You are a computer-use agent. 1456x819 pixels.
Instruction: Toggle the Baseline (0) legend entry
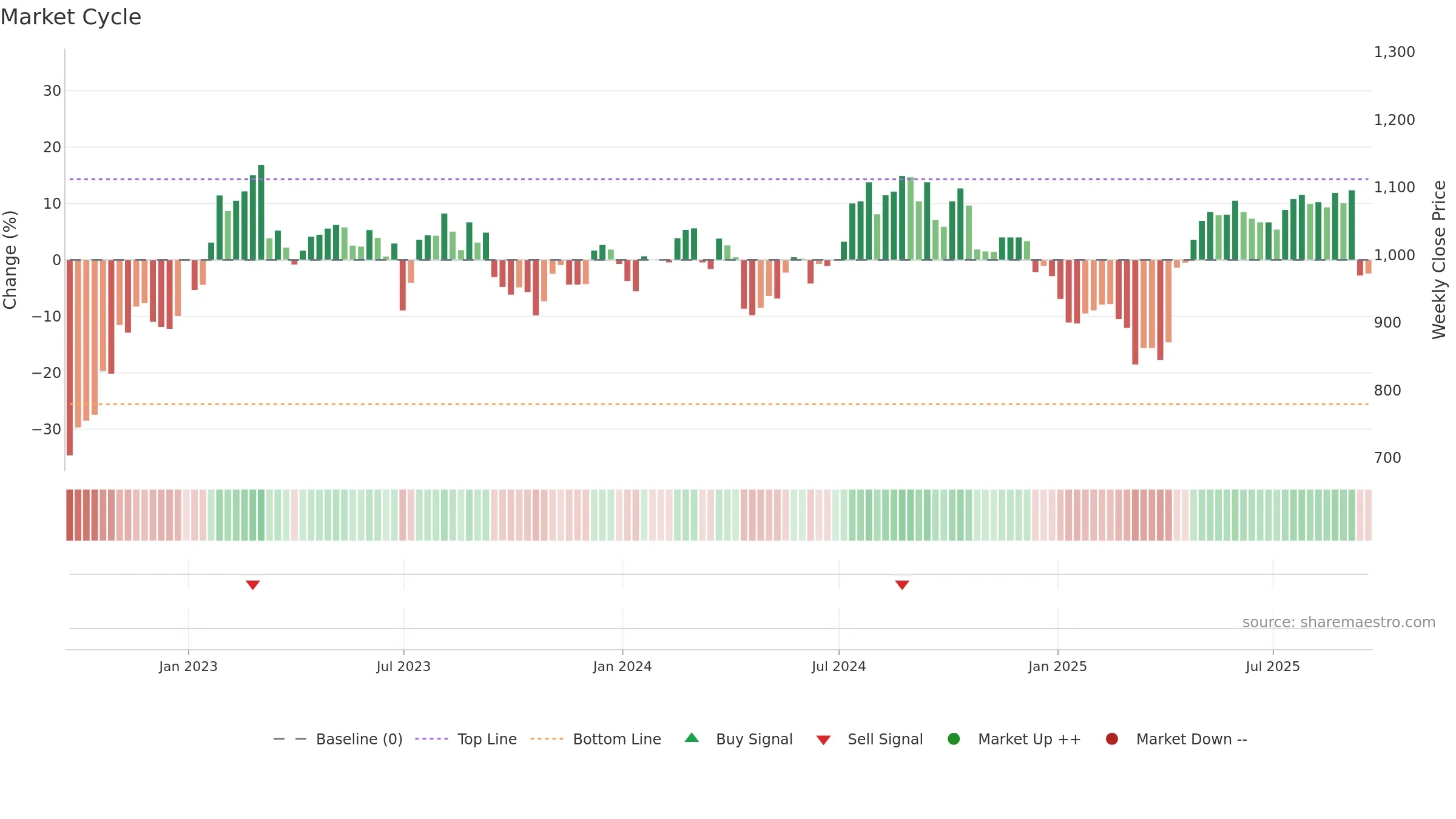coord(338,739)
